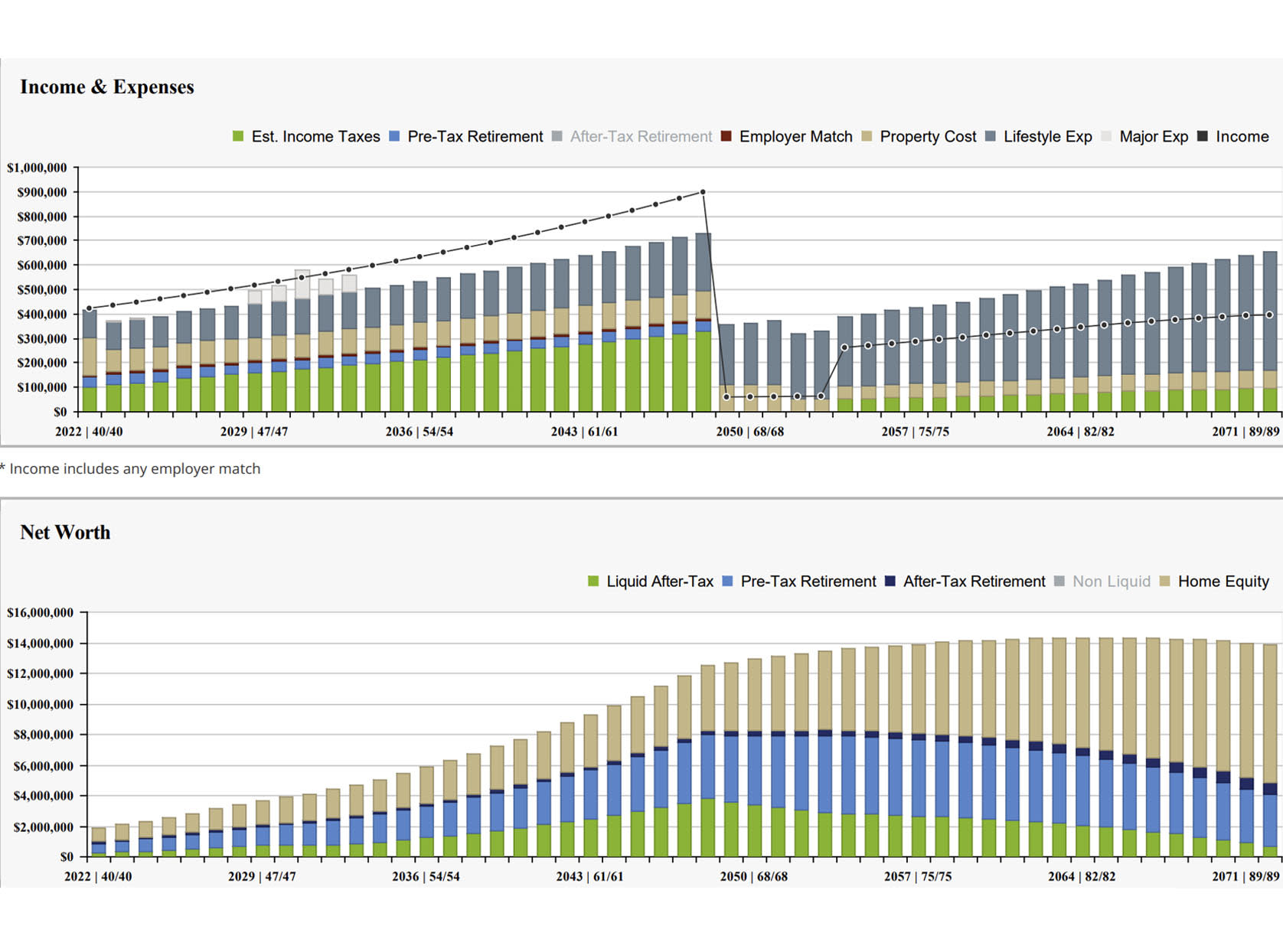
Task: Toggle After-Tax Retirement legend in Net Worth chart
Action: pos(965,582)
